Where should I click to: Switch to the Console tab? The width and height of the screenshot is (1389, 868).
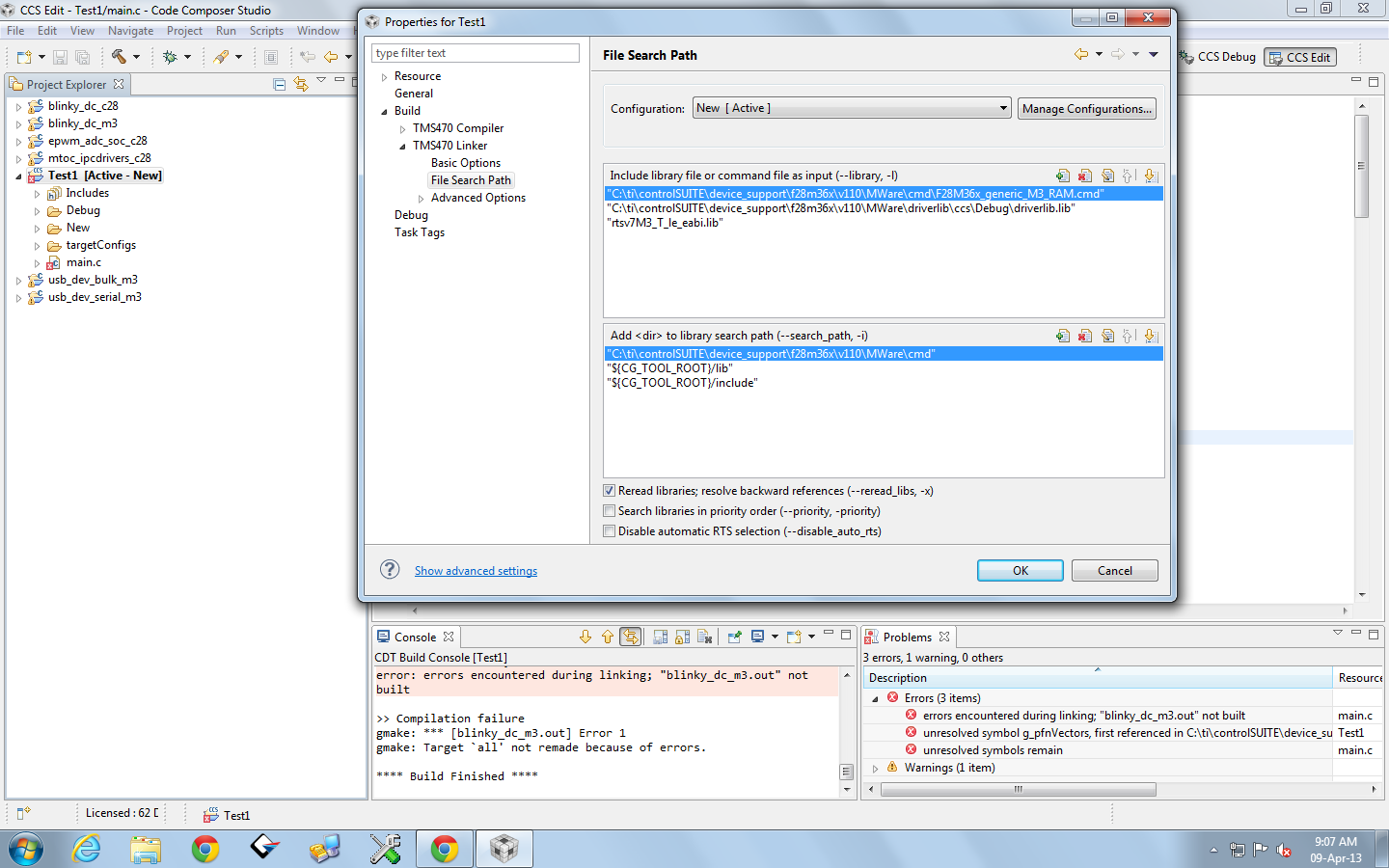pos(415,637)
